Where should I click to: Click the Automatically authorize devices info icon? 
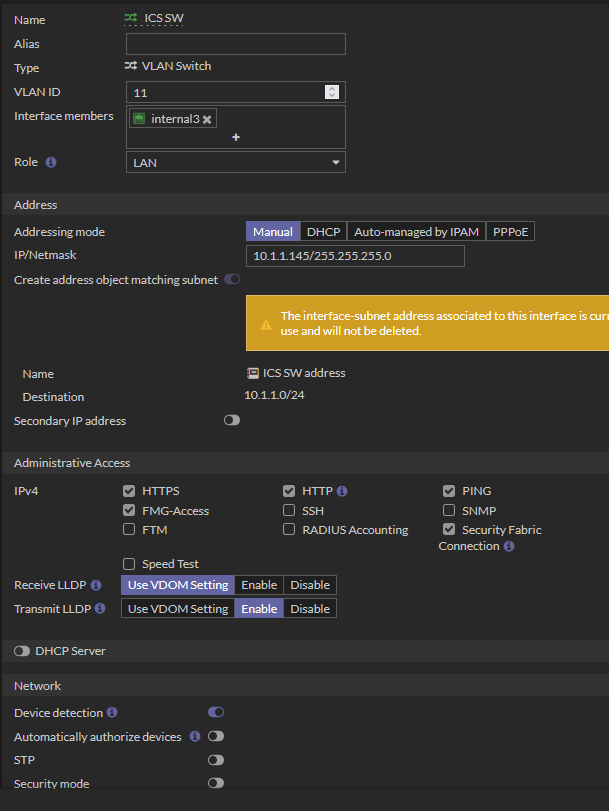coord(195,737)
